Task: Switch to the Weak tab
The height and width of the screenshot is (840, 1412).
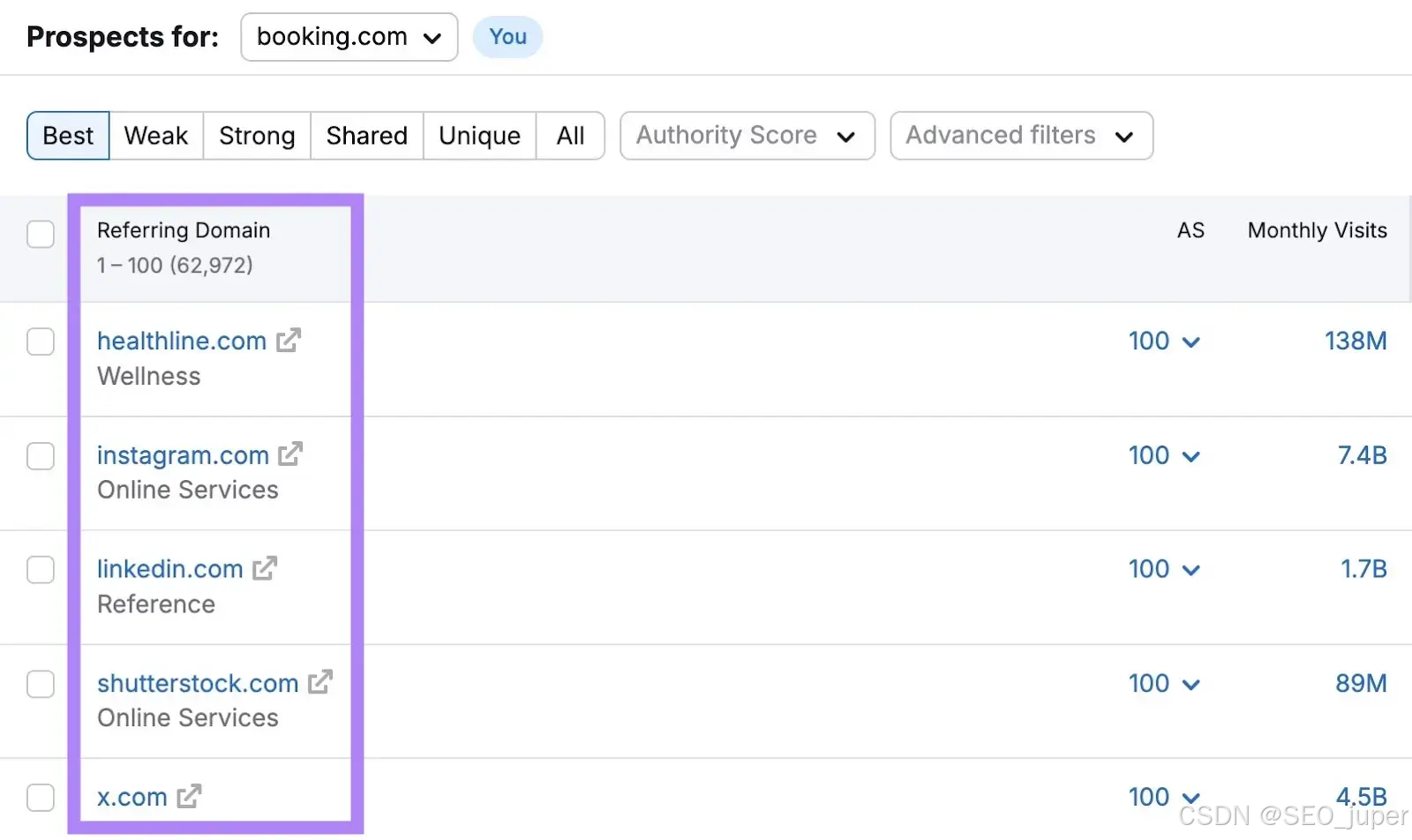Action: (156, 136)
